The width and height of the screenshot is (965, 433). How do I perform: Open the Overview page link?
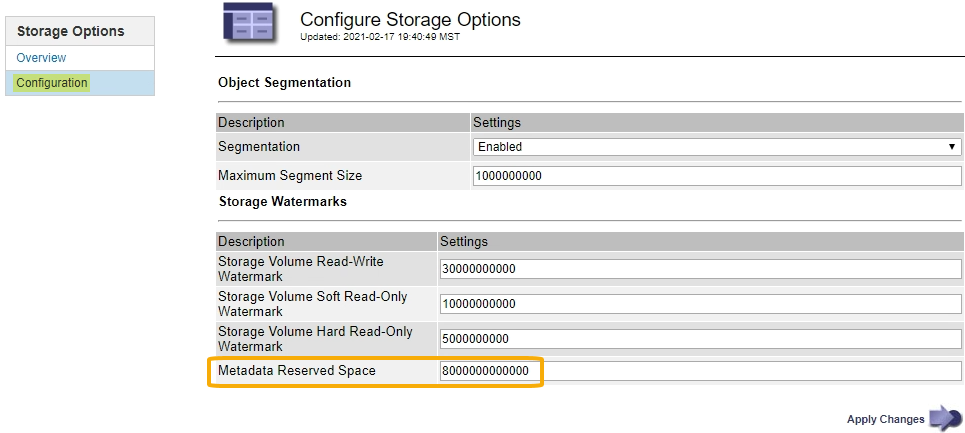pyautogui.click(x=41, y=58)
